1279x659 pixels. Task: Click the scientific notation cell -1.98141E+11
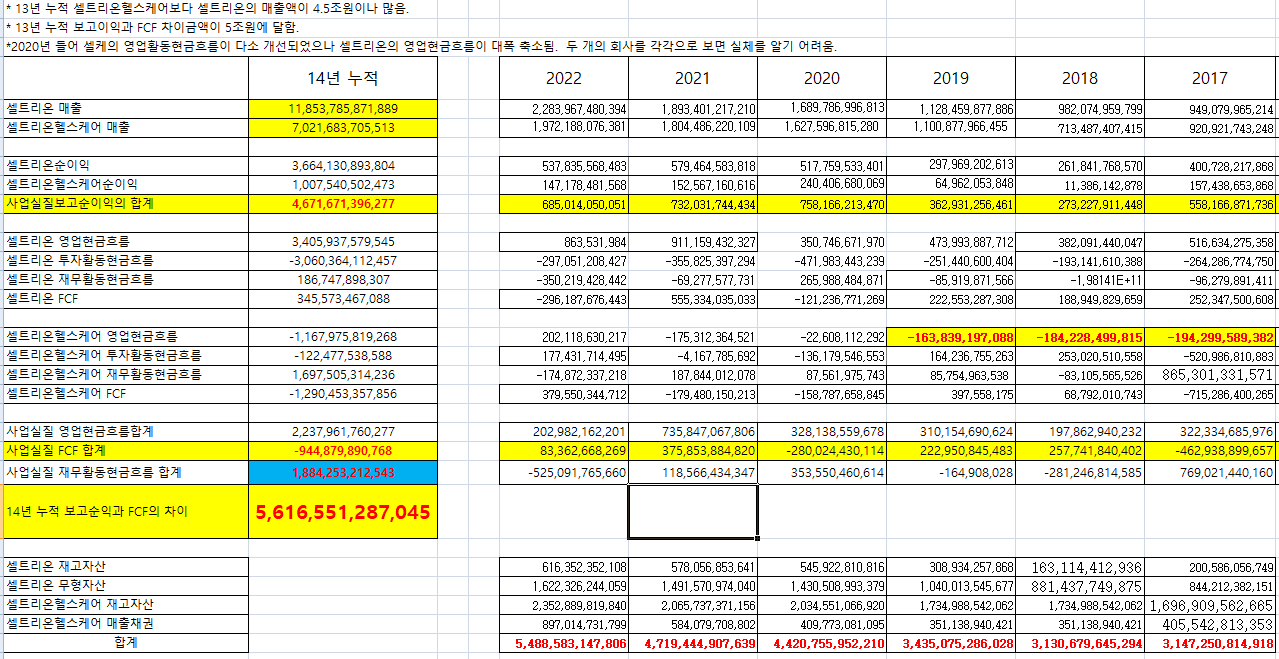(1080, 279)
